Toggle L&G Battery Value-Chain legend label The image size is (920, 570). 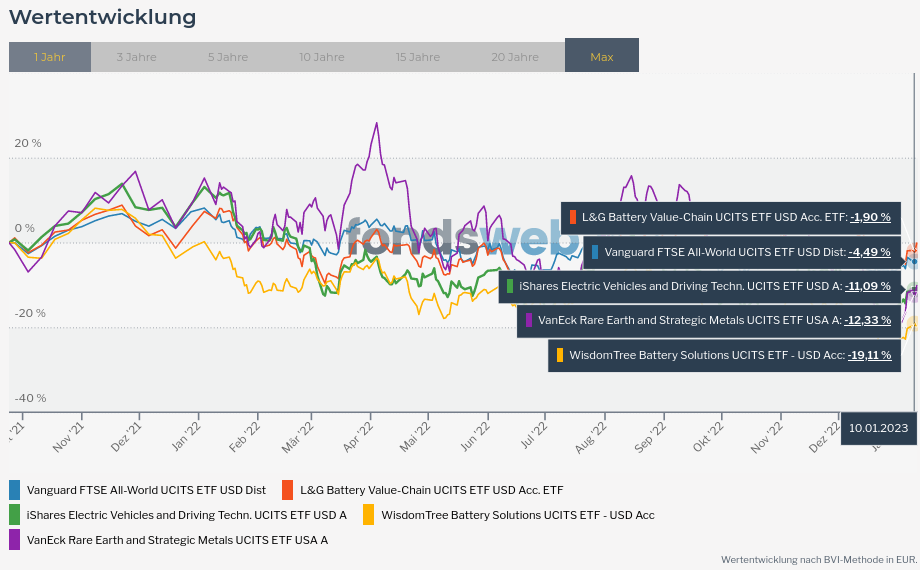click(431, 490)
